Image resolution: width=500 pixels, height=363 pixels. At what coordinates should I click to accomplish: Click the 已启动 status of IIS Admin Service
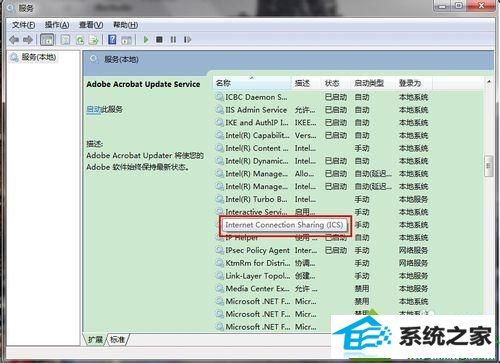pos(336,110)
